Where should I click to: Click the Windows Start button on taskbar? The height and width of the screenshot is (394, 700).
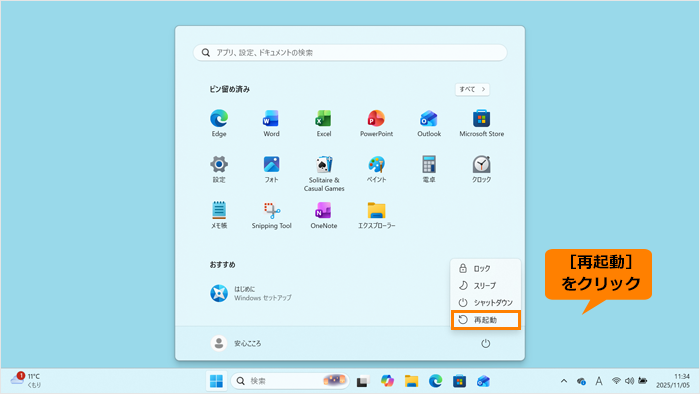(x=217, y=381)
